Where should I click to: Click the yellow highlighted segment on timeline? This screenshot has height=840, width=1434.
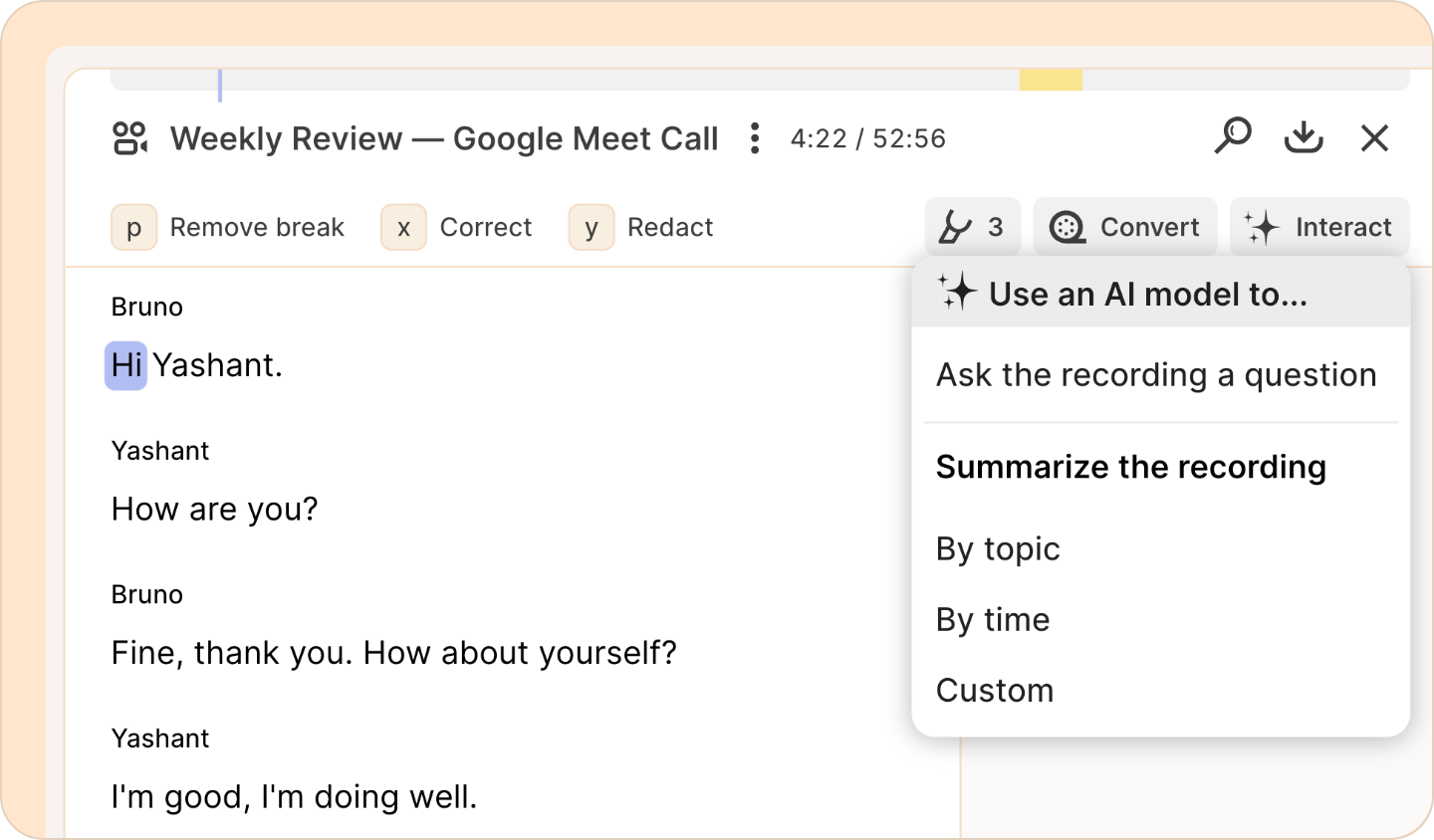click(x=1051, y=80)
